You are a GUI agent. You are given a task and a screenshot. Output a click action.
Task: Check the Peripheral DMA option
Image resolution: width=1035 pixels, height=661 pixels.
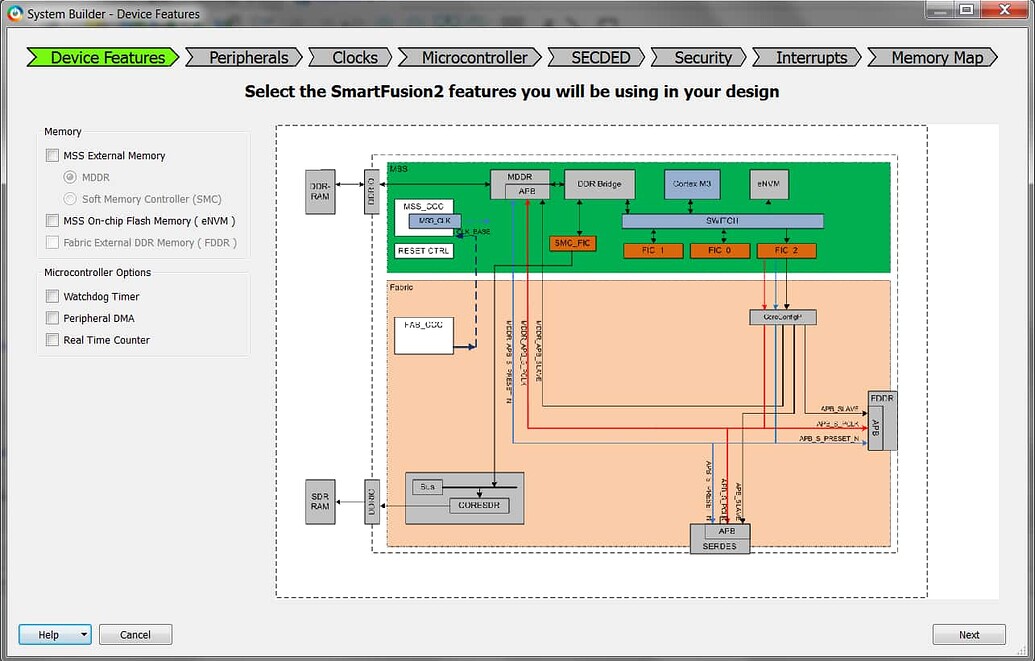coord(52,318)
